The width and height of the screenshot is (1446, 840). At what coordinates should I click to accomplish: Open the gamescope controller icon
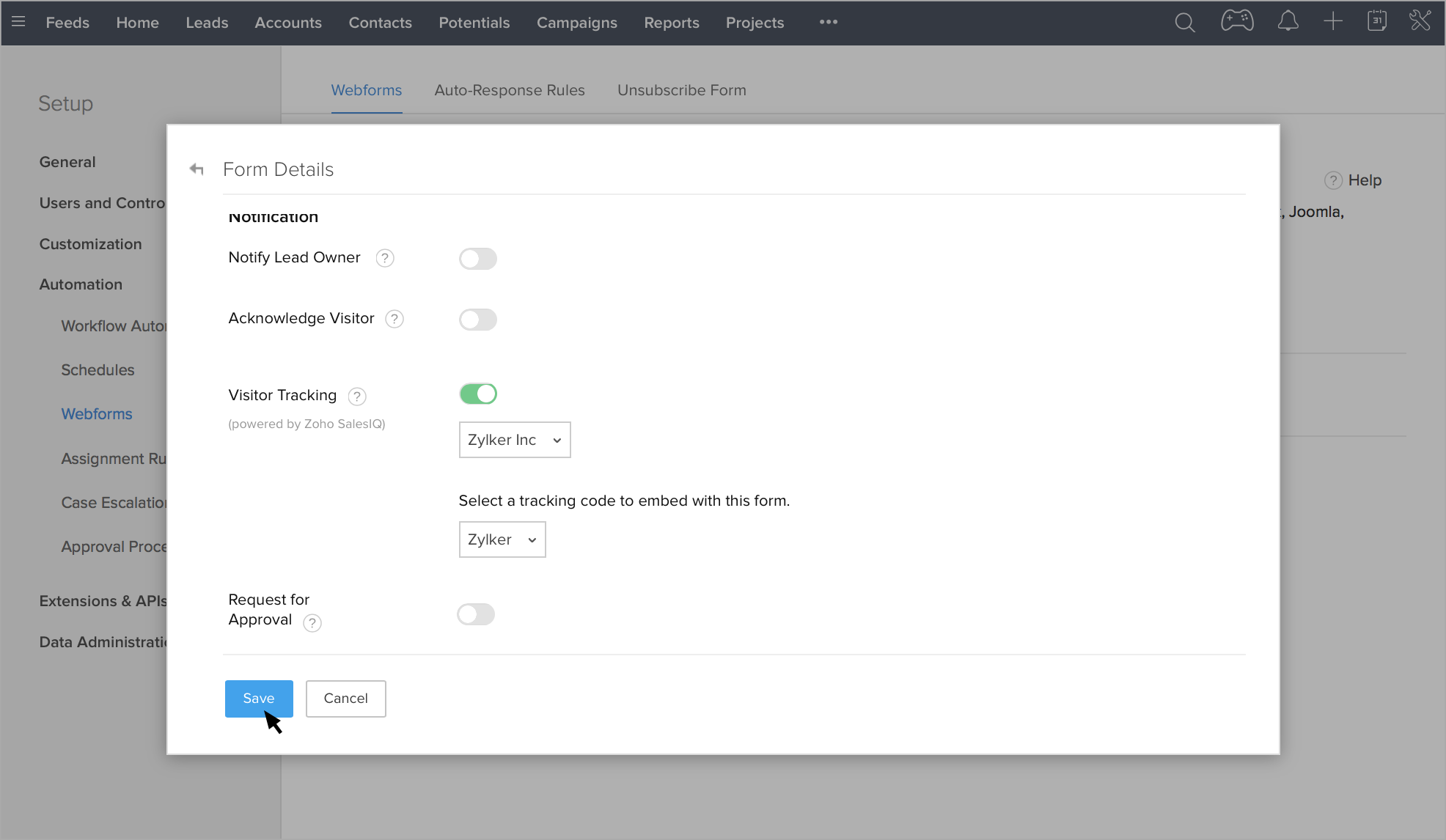(x=1237, y=21)
